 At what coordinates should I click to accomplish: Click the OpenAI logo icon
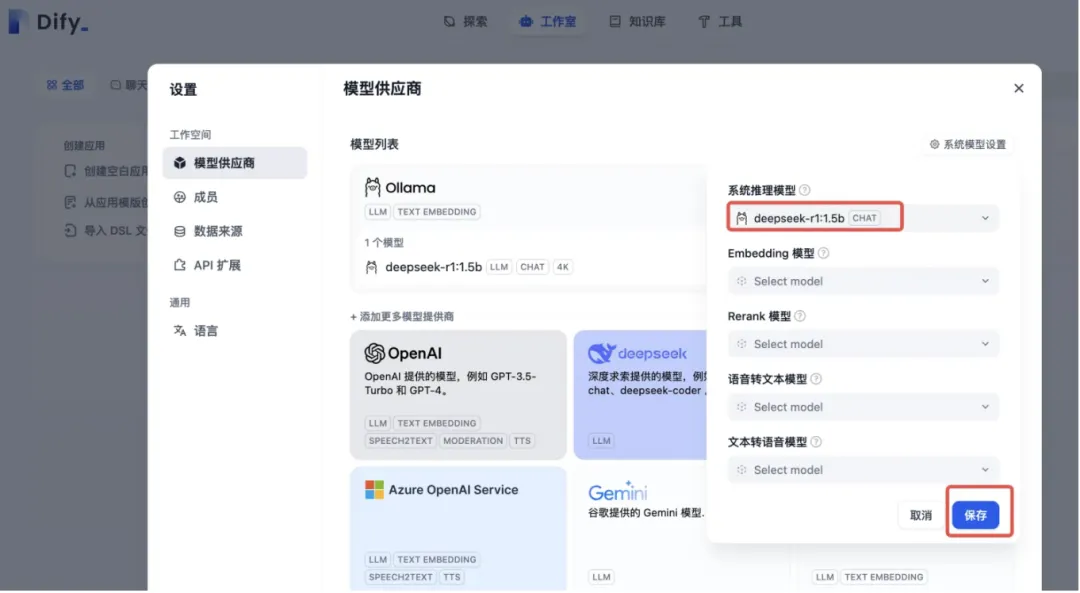(375, 354)
